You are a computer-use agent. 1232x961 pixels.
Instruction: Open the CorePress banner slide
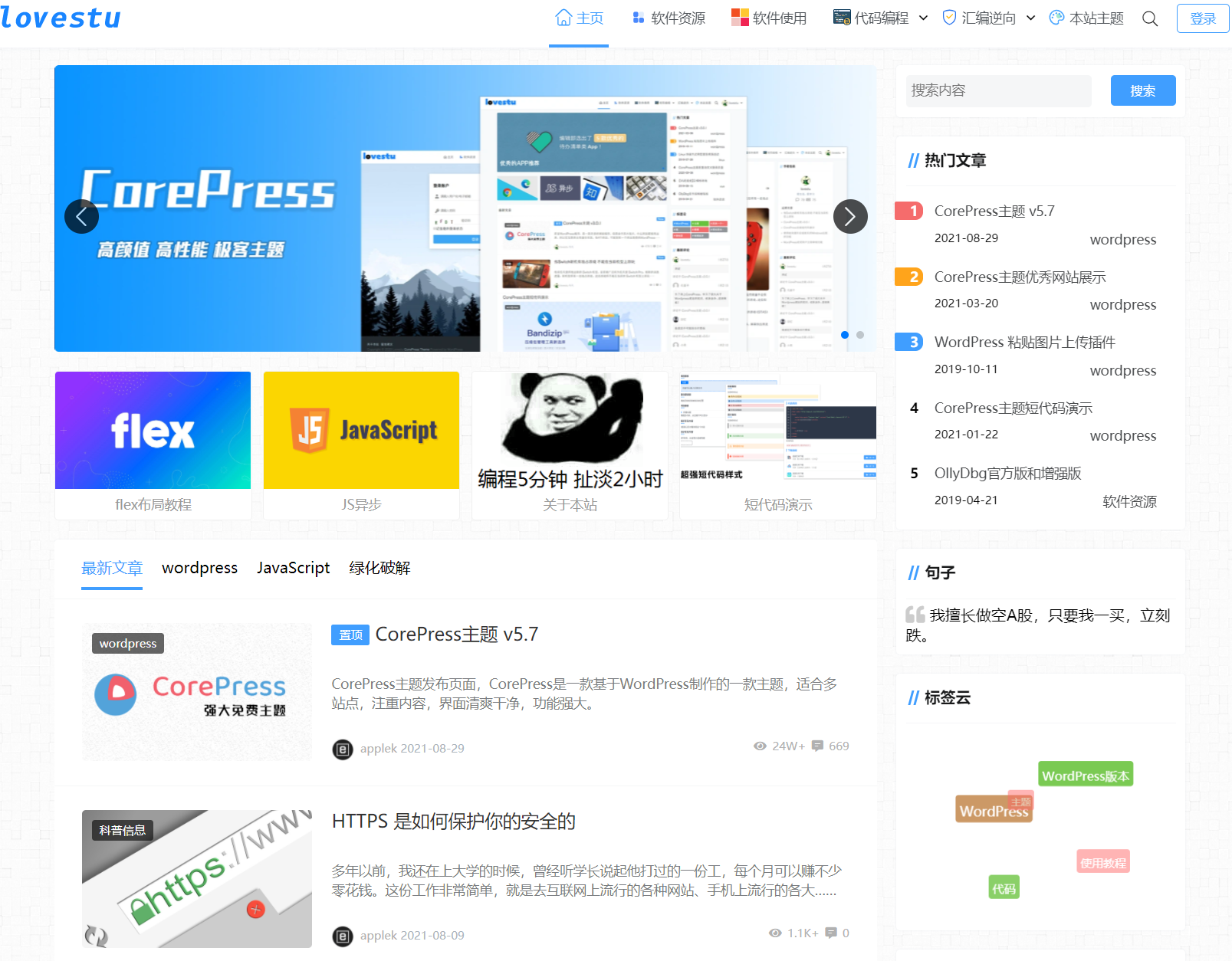click(465, 208)
